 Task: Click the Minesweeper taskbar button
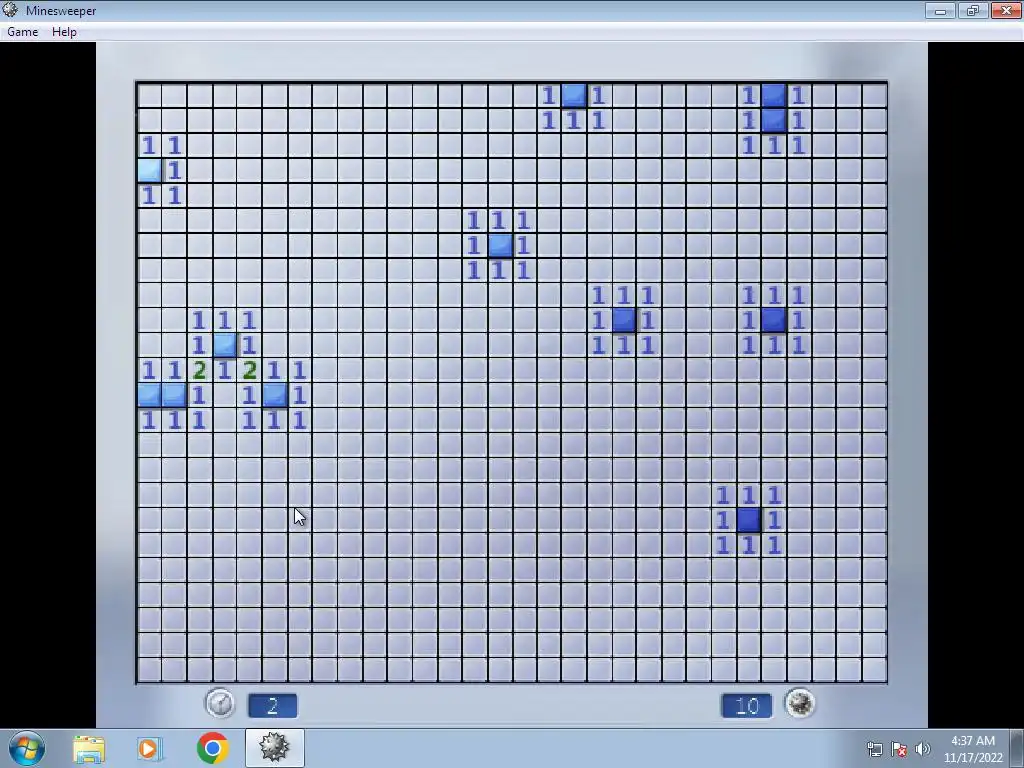coord(274,748)
